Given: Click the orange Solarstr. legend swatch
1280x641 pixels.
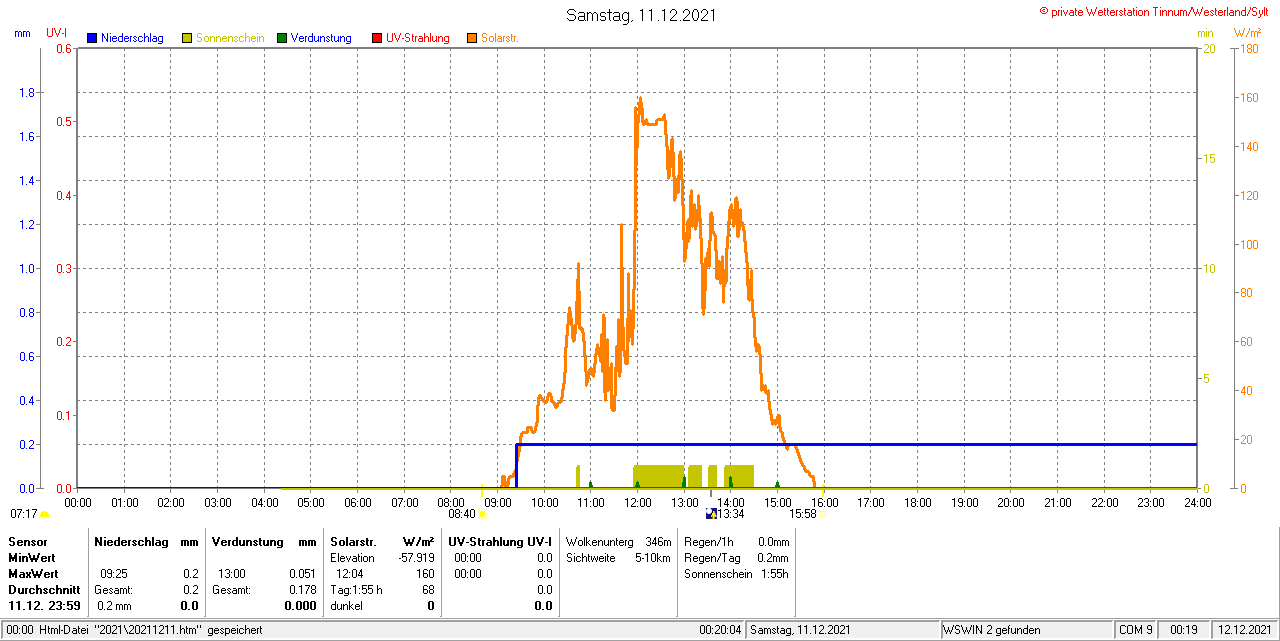Looking at the screenshot, I should tap(471, 38).
